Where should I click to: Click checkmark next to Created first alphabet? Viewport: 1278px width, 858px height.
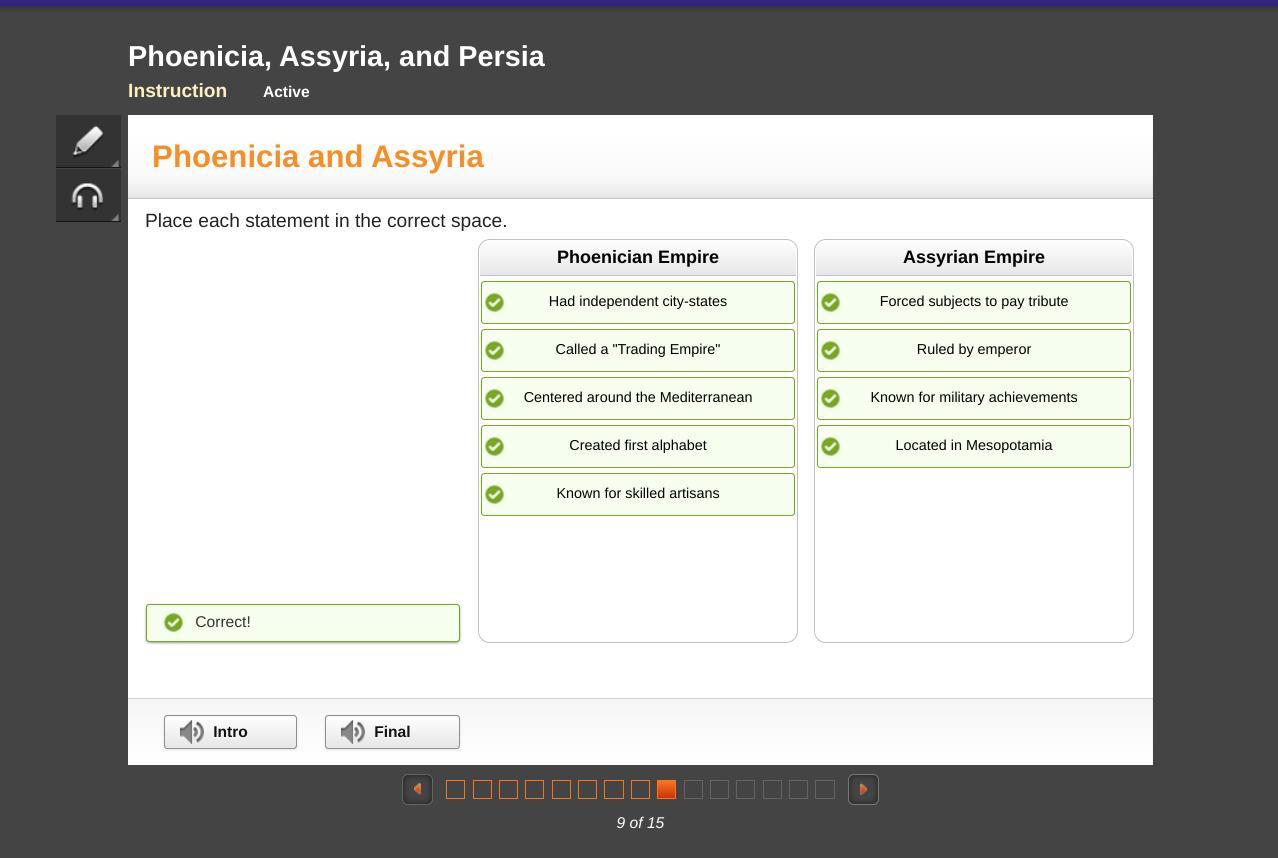point(495,446)
